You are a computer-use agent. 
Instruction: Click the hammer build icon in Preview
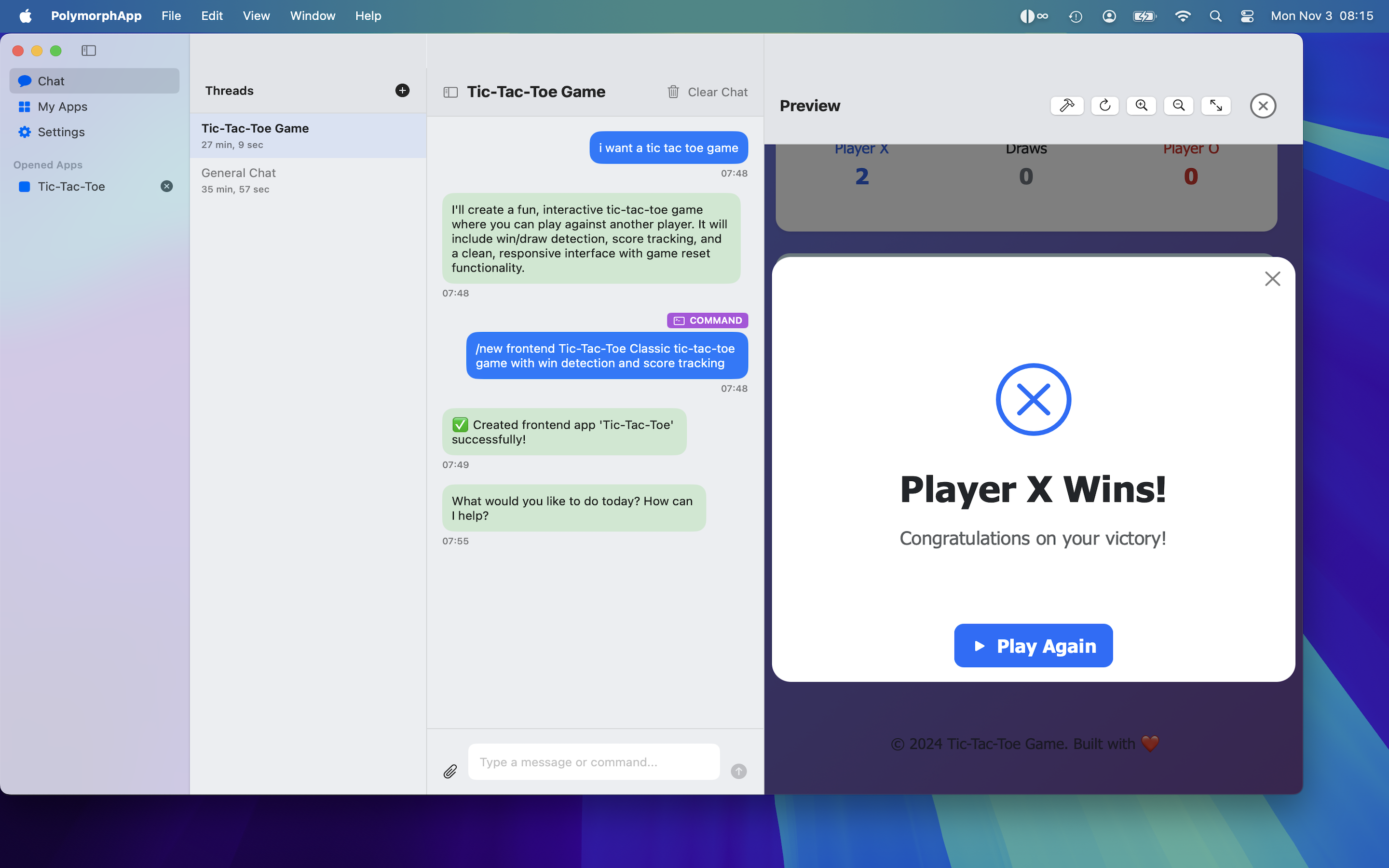[1066, 106]
